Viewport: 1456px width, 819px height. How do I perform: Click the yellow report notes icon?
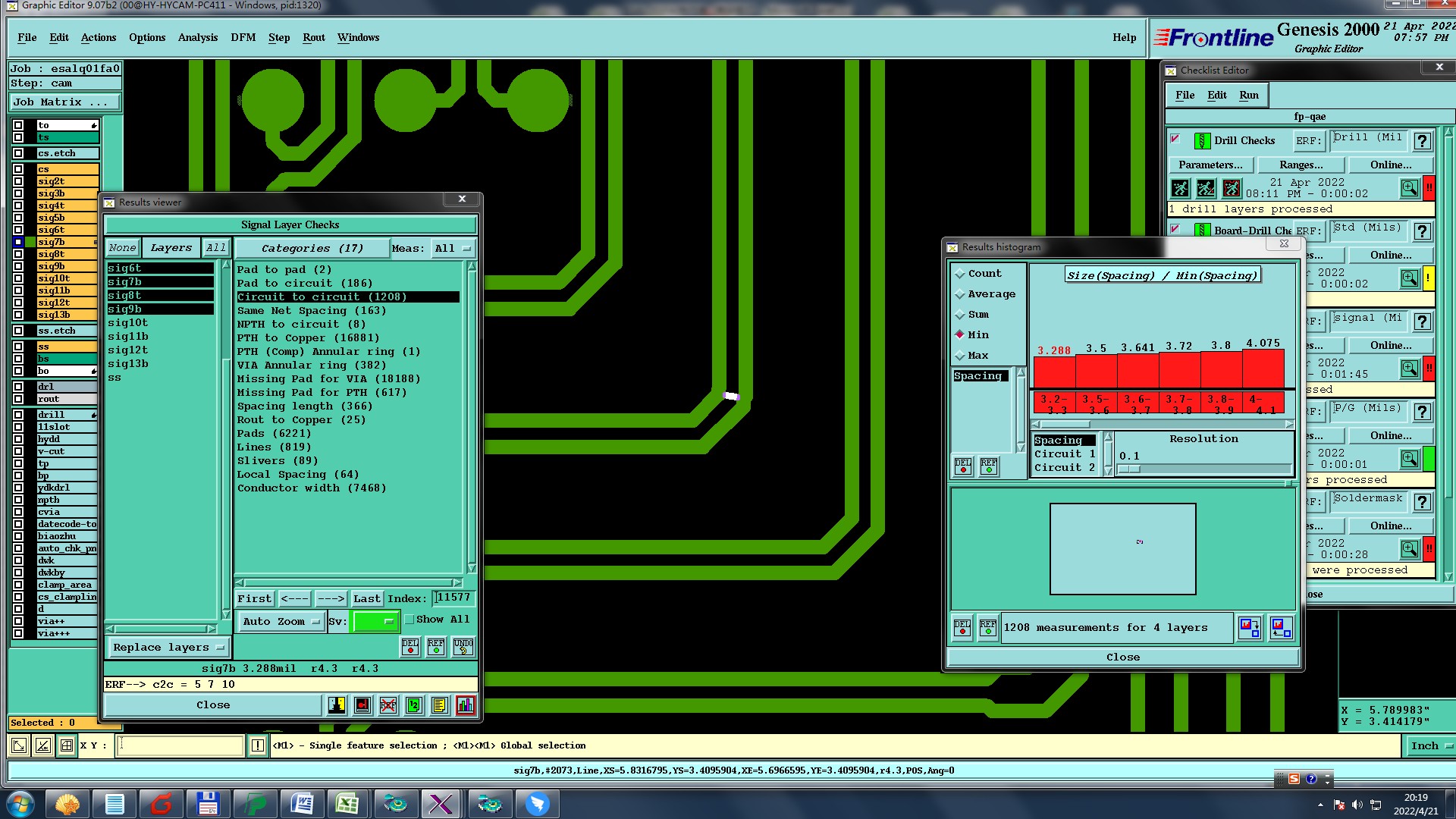tap(439, 705)
